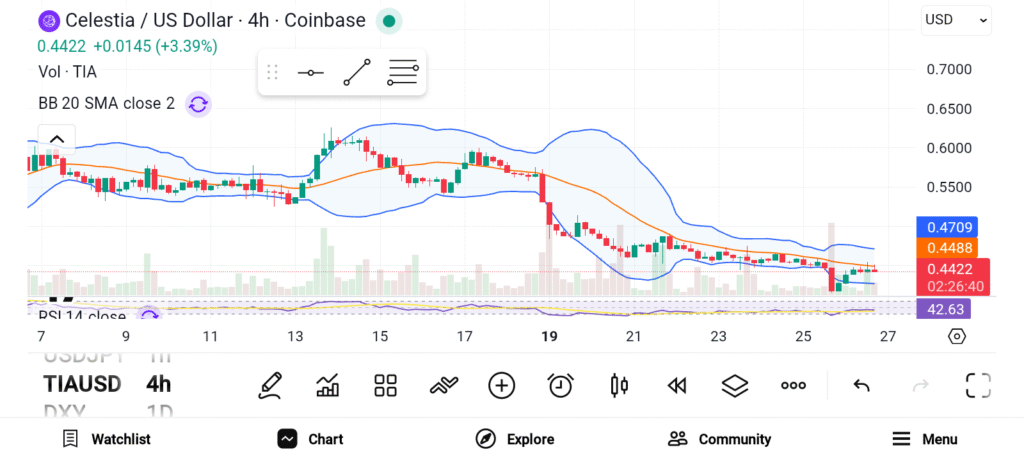1024x461 pixels.
Task: Click the 4h timeframe button
Action: point(159,384)
